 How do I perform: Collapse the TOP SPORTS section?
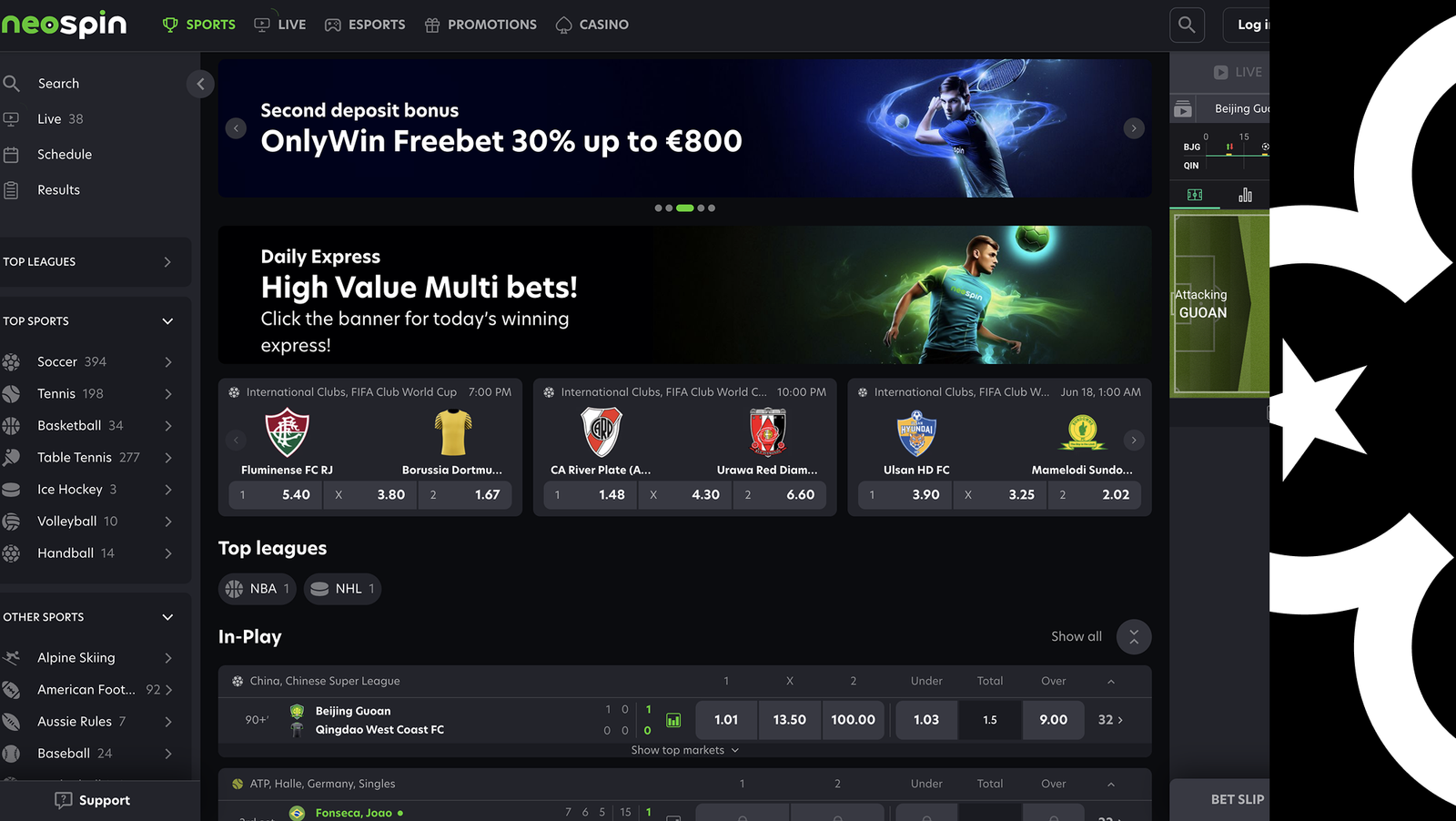(x=167, y=321)
